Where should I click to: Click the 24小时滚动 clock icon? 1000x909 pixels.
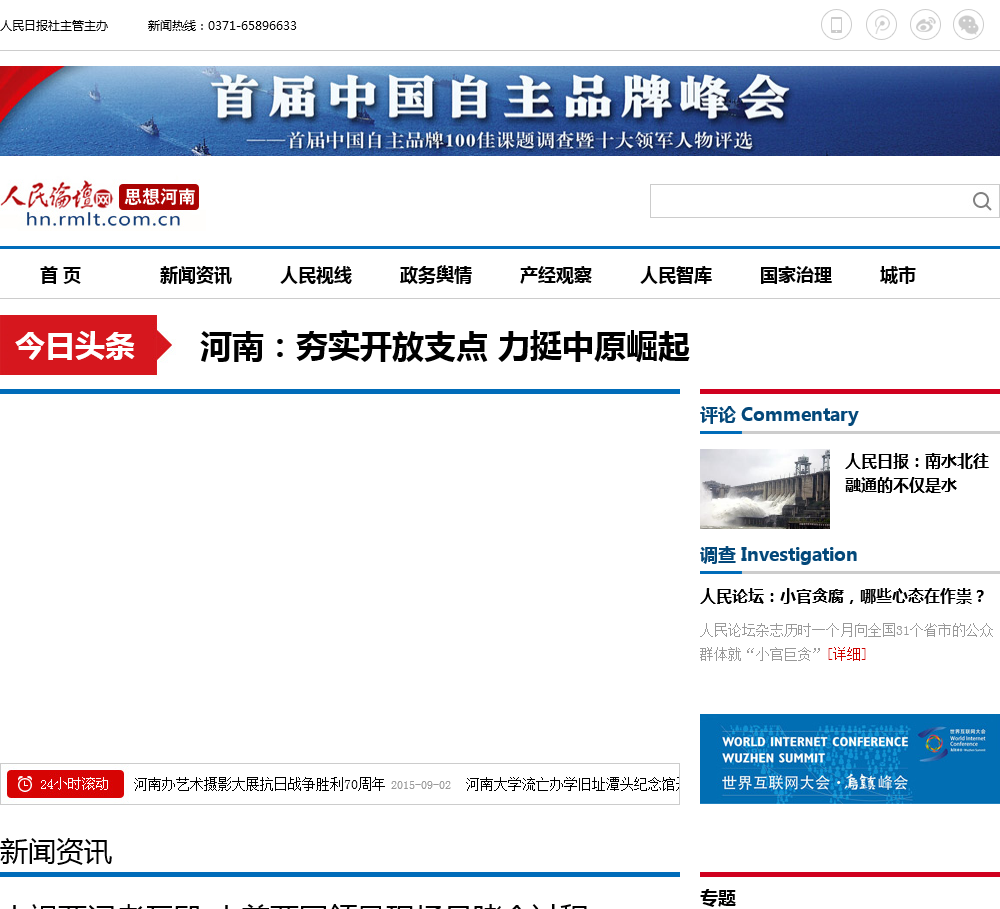[25, 784]
